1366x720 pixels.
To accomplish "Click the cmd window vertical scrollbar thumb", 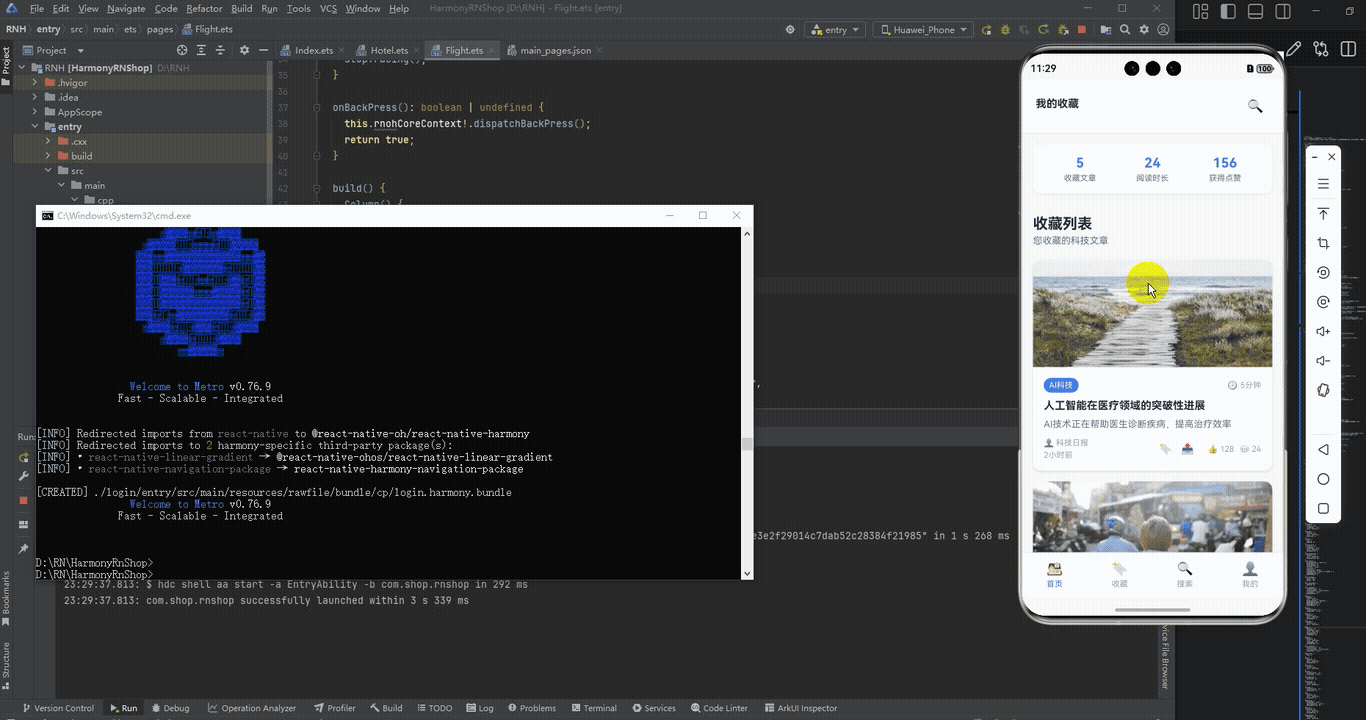I will [x=746, y=445].
